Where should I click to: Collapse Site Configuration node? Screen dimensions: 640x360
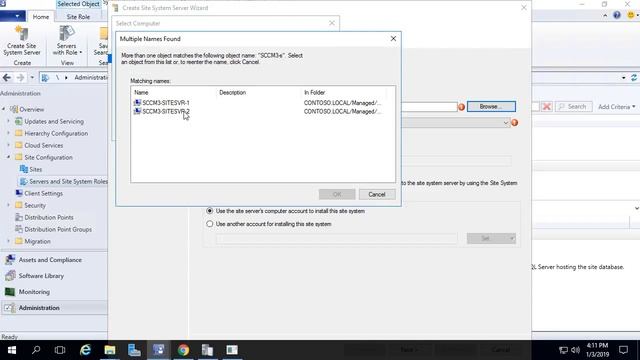[x=8, y=157]
